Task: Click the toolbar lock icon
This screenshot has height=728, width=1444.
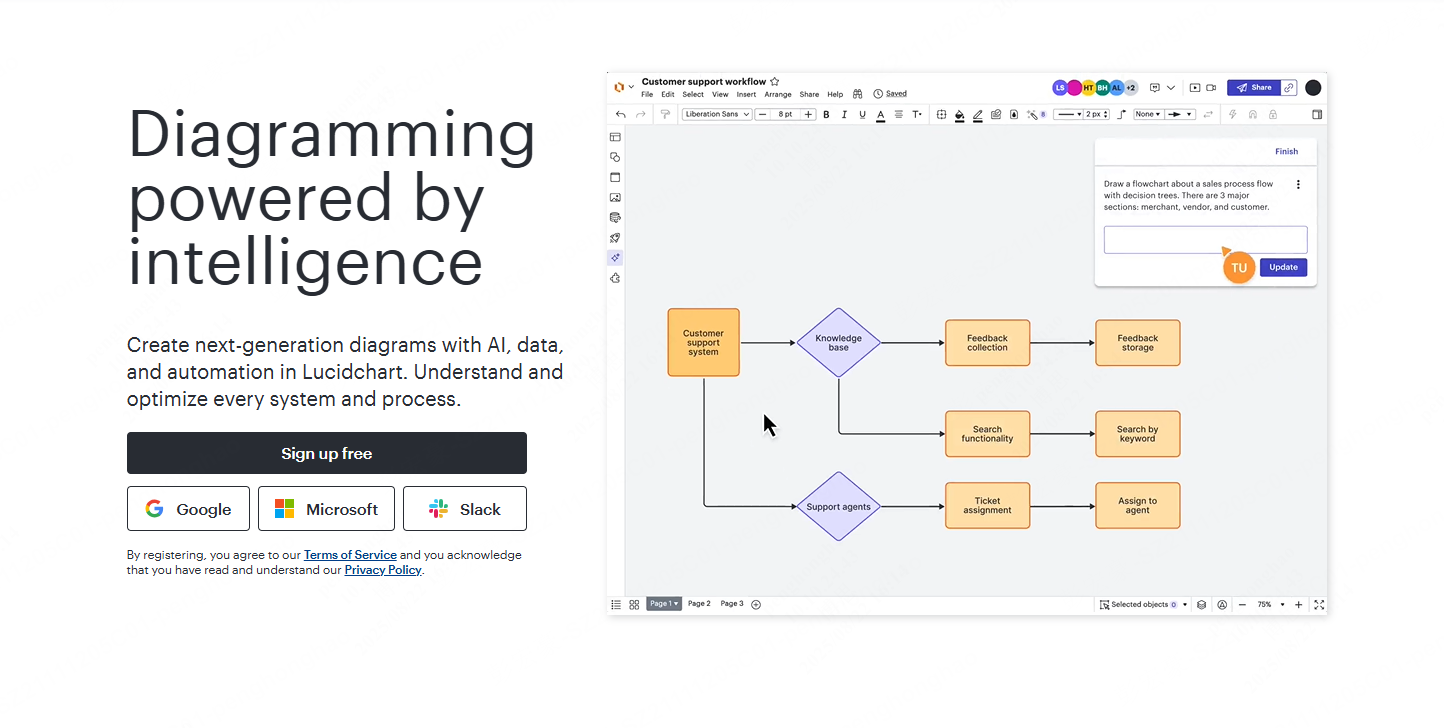Action: point(1273,115)
